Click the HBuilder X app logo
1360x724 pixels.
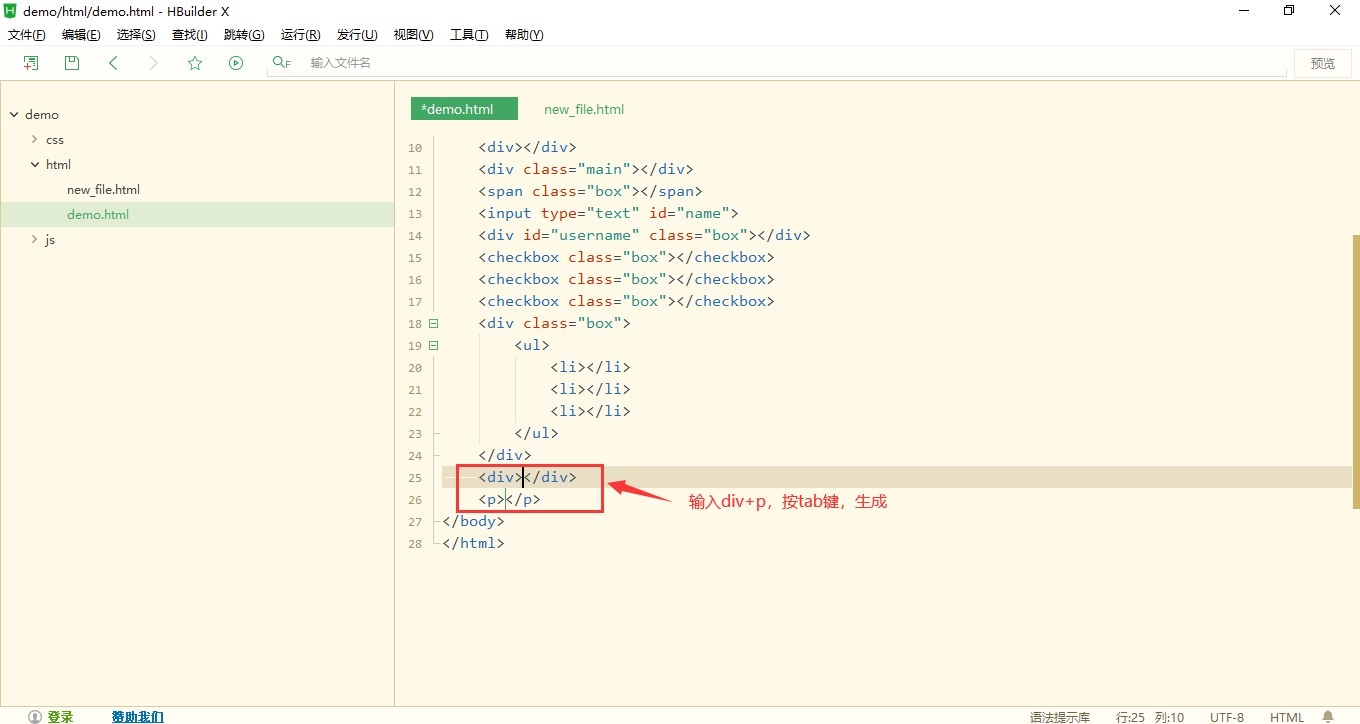[x=11, y=11]
